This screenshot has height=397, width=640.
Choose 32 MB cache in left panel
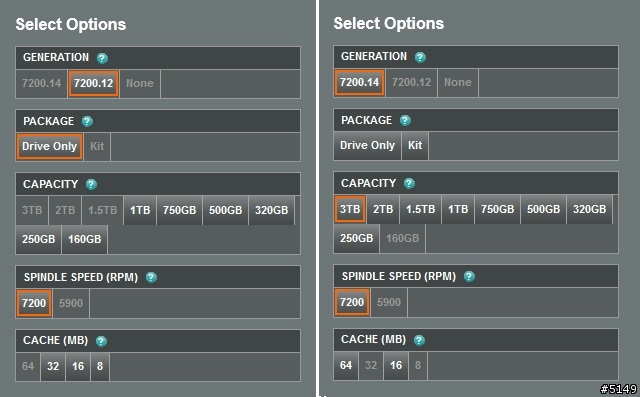click(x=53, y=366)
